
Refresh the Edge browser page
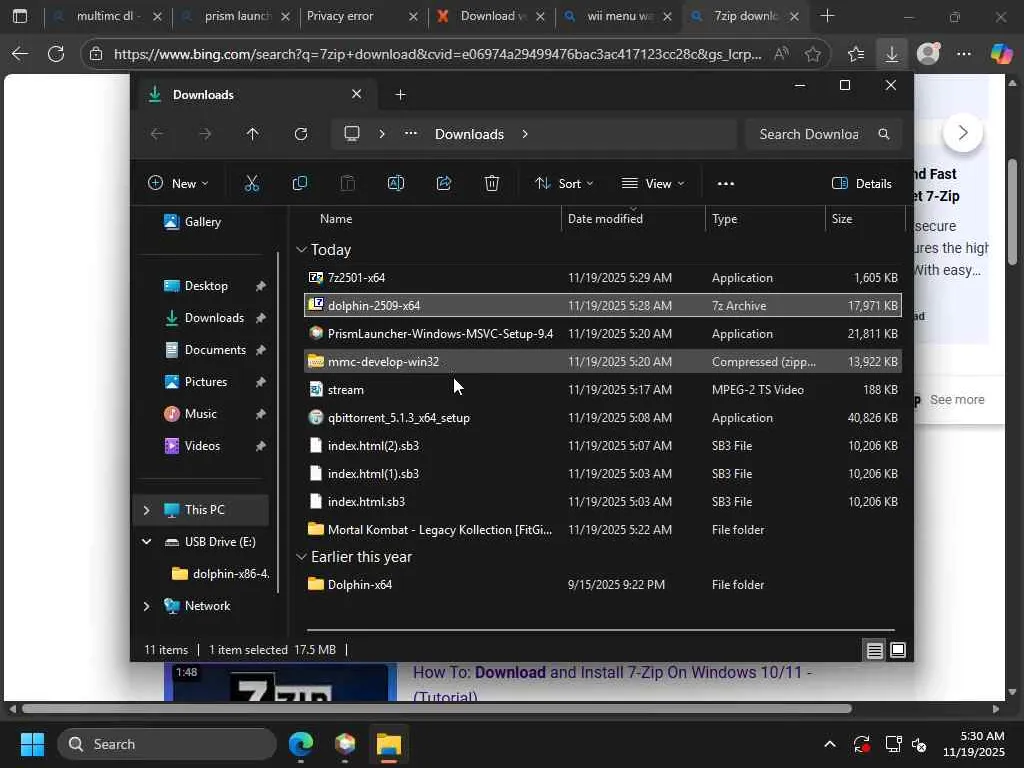pyautogui.click(x=56, y=54)
